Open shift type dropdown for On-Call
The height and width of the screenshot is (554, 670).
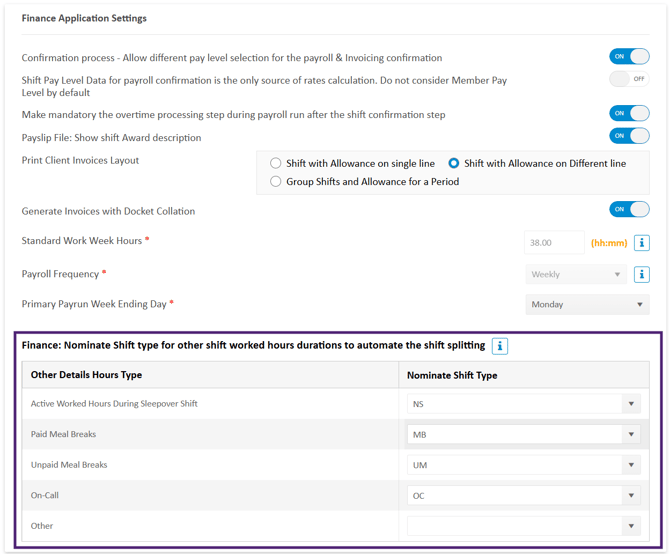click(x=524, y=495)
